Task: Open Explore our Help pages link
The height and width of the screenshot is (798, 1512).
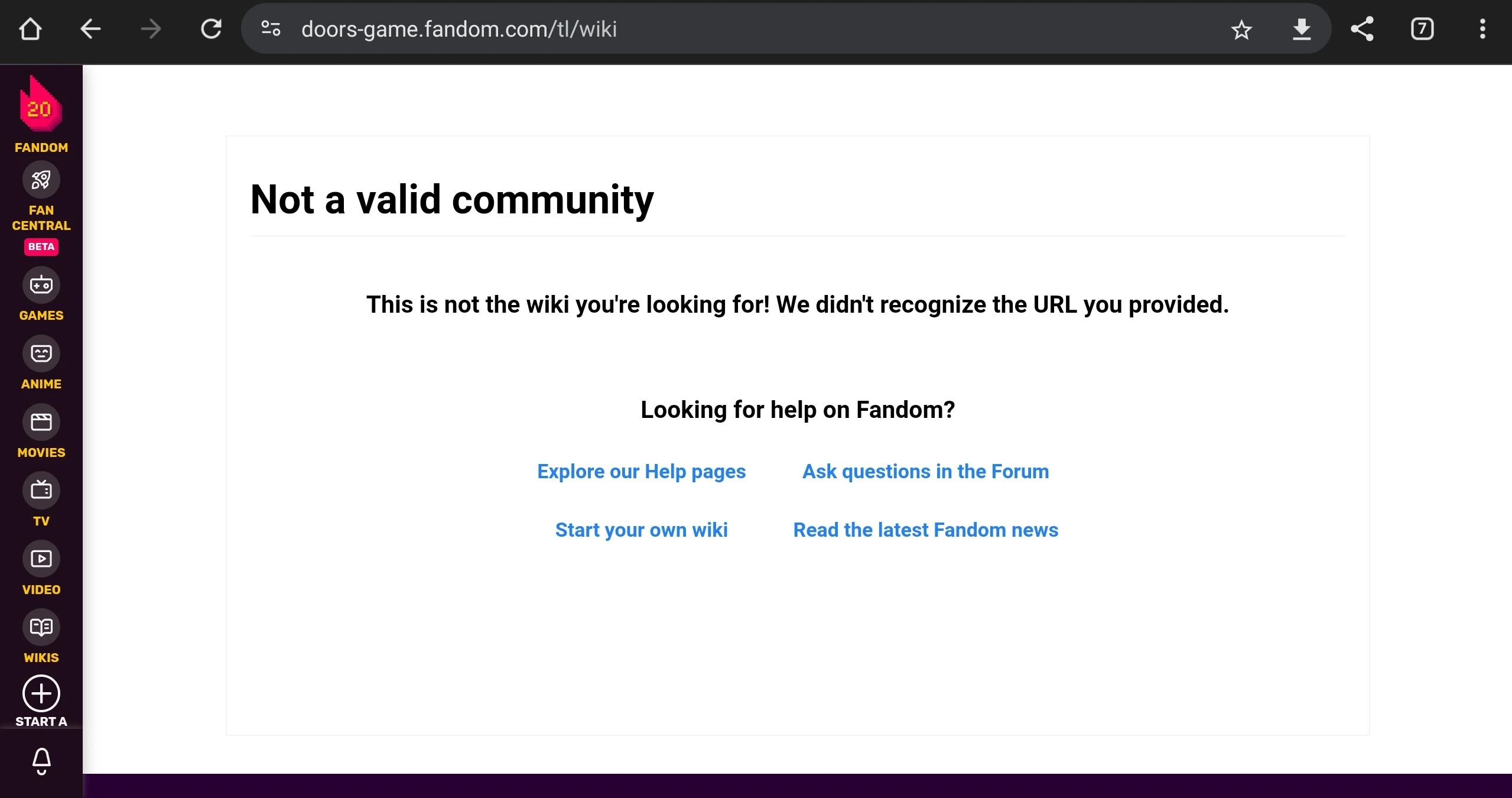Action: (x=640, y=471)
